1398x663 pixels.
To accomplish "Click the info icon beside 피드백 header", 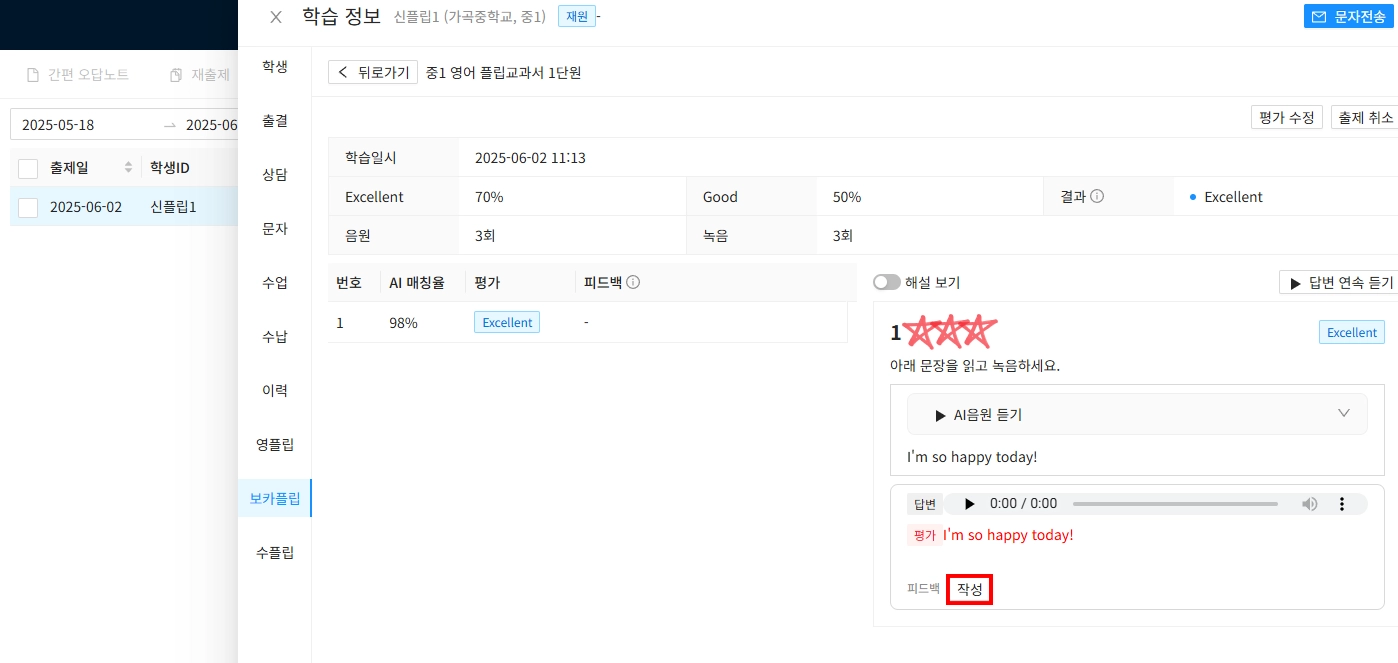I will (x=633, y=283).
